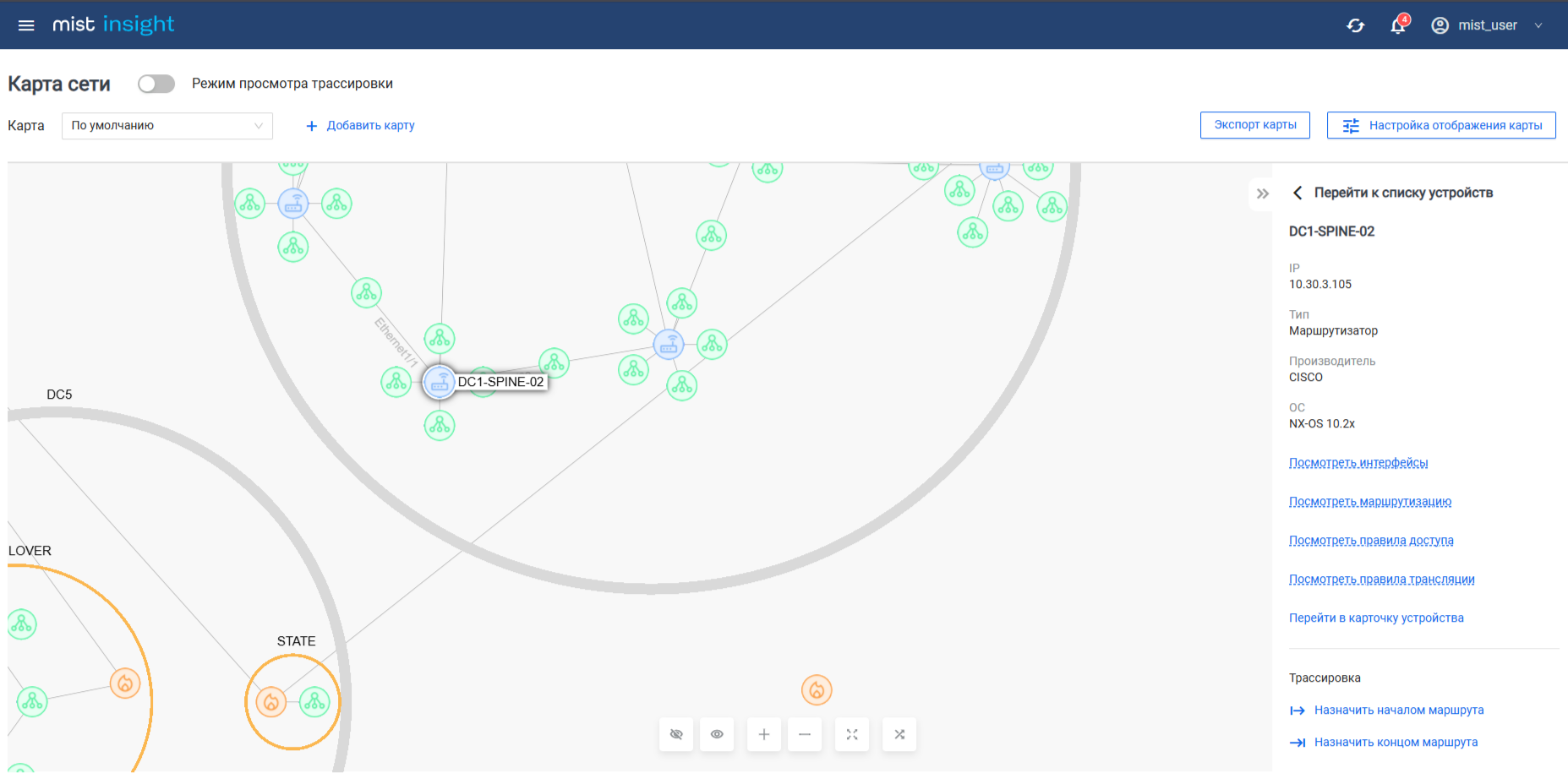Viewport: 1568px width, 784px height.
Task: Click the 'Карта сети' page title
Action: point(59,84)
